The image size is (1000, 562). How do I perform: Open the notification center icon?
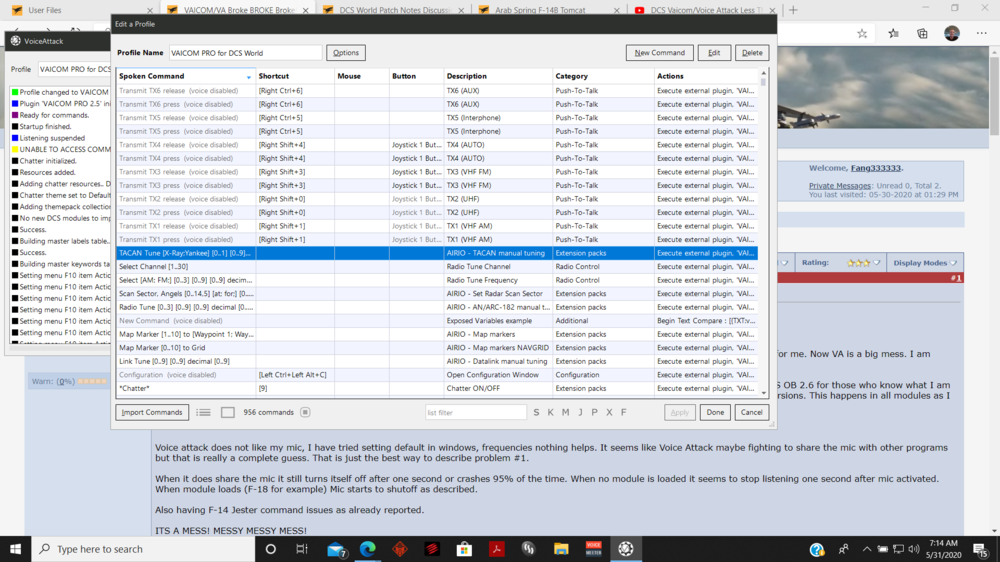[982, 549]
